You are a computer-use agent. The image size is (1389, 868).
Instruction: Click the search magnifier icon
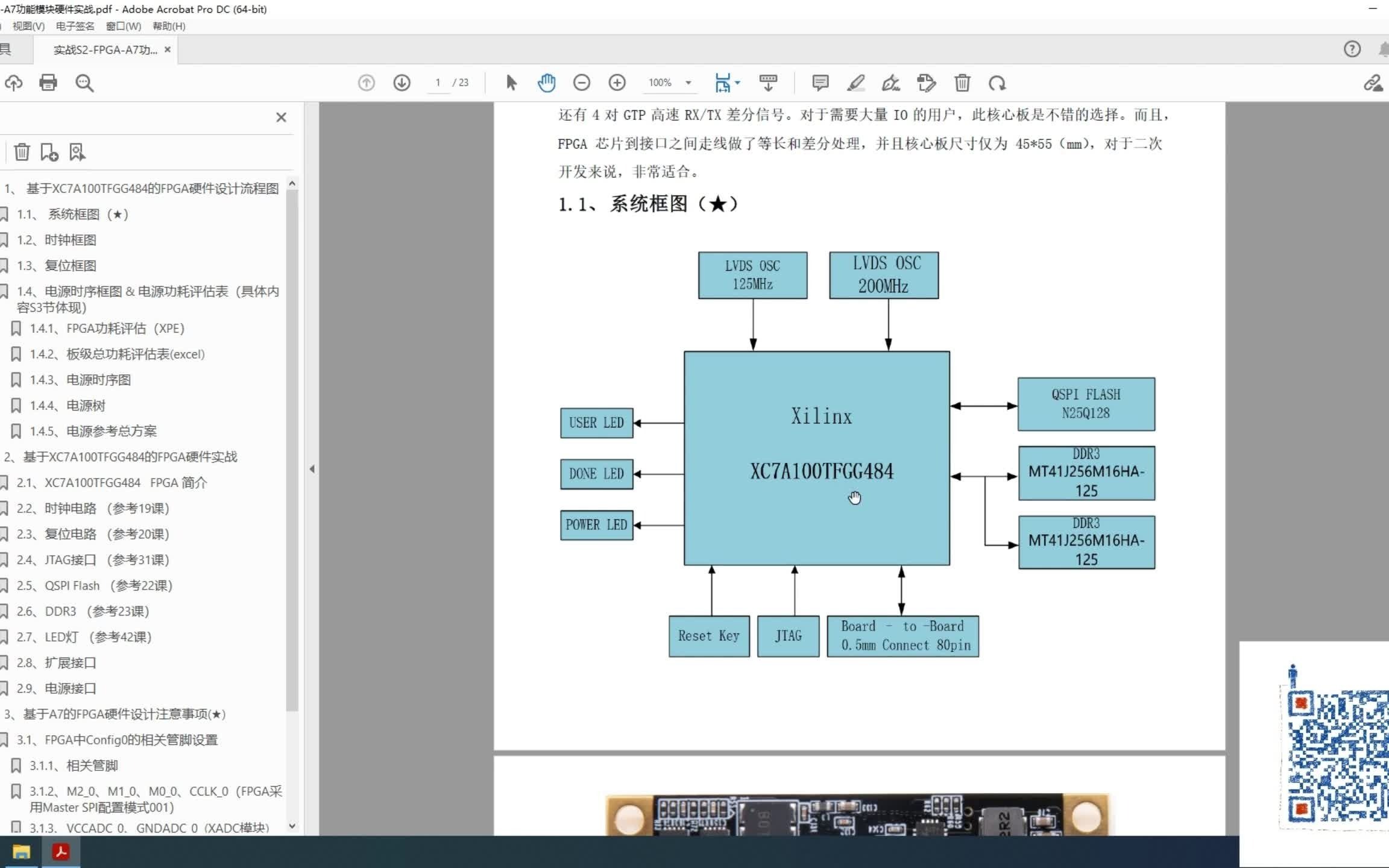(x=84, y=83)
